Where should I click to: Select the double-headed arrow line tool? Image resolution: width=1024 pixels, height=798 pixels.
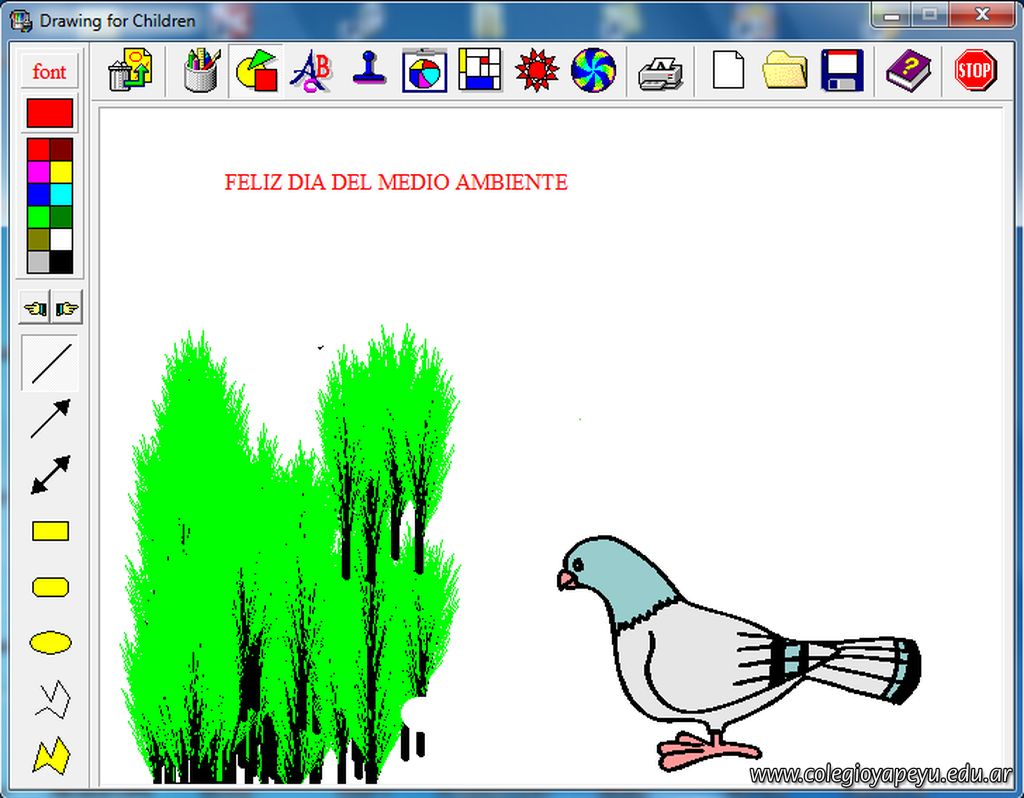point(50,475)
